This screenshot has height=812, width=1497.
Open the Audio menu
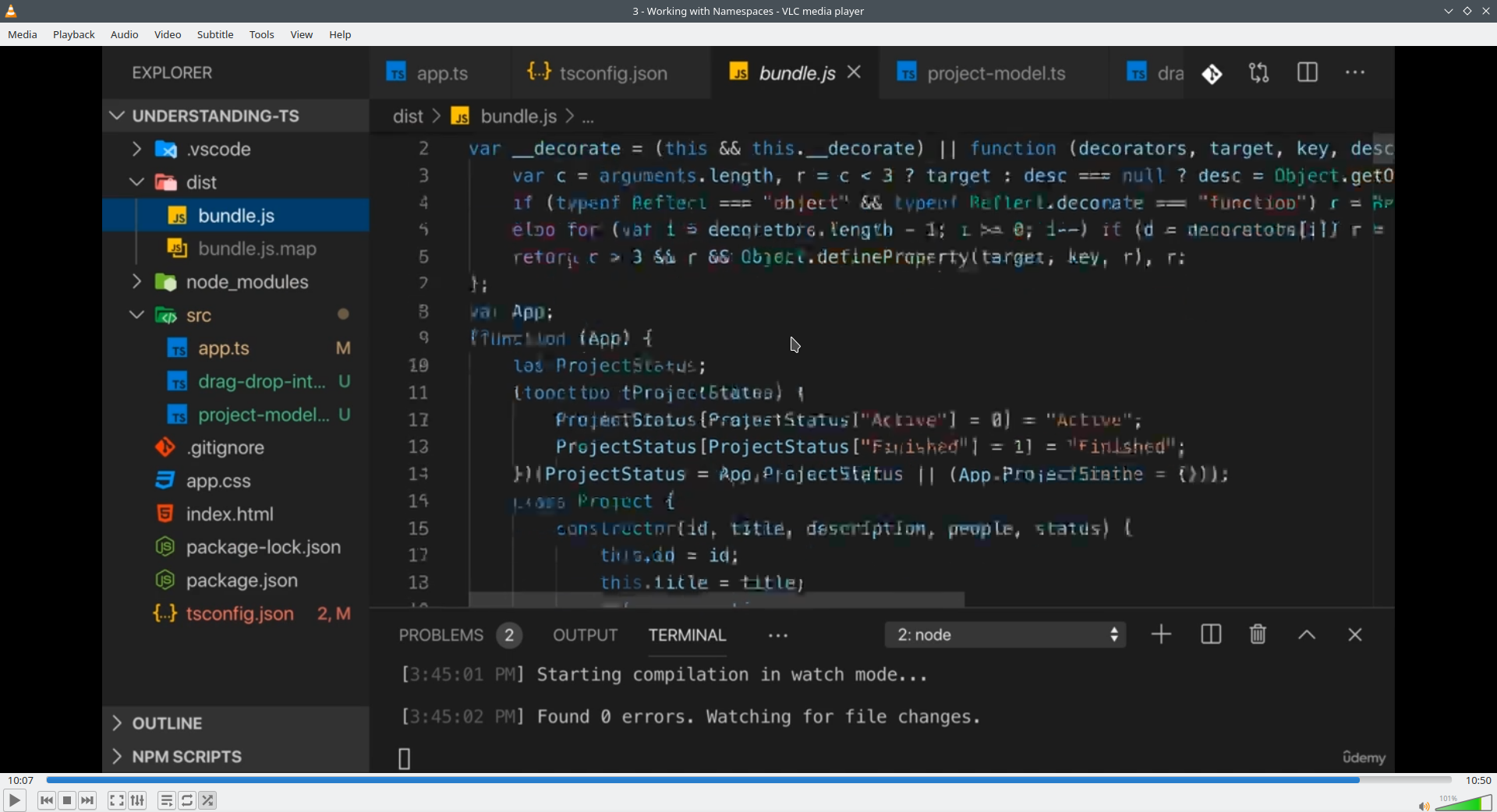click(125, 34)
